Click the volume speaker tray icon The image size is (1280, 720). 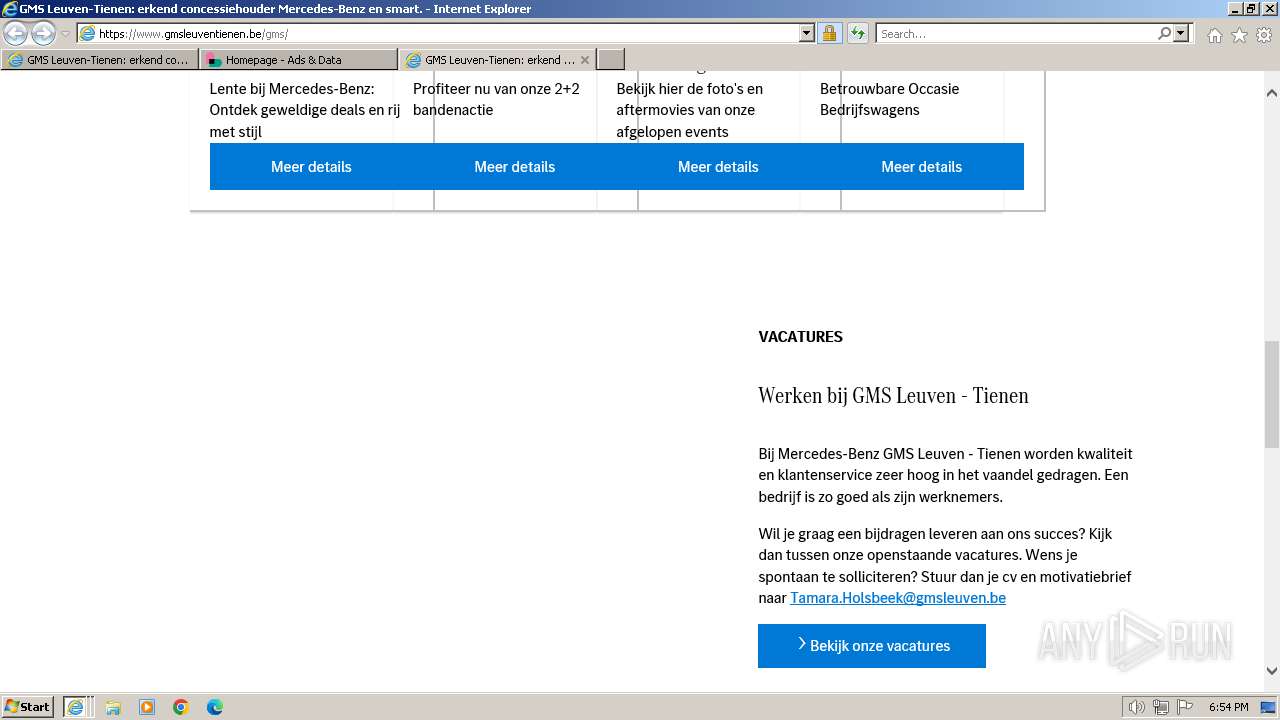(1137, 707)
